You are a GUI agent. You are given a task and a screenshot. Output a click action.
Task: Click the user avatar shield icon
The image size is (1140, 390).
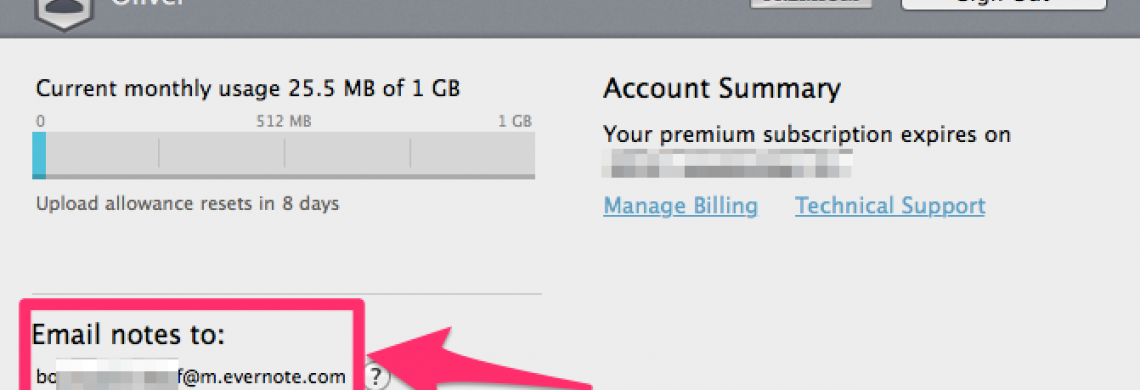65,15
